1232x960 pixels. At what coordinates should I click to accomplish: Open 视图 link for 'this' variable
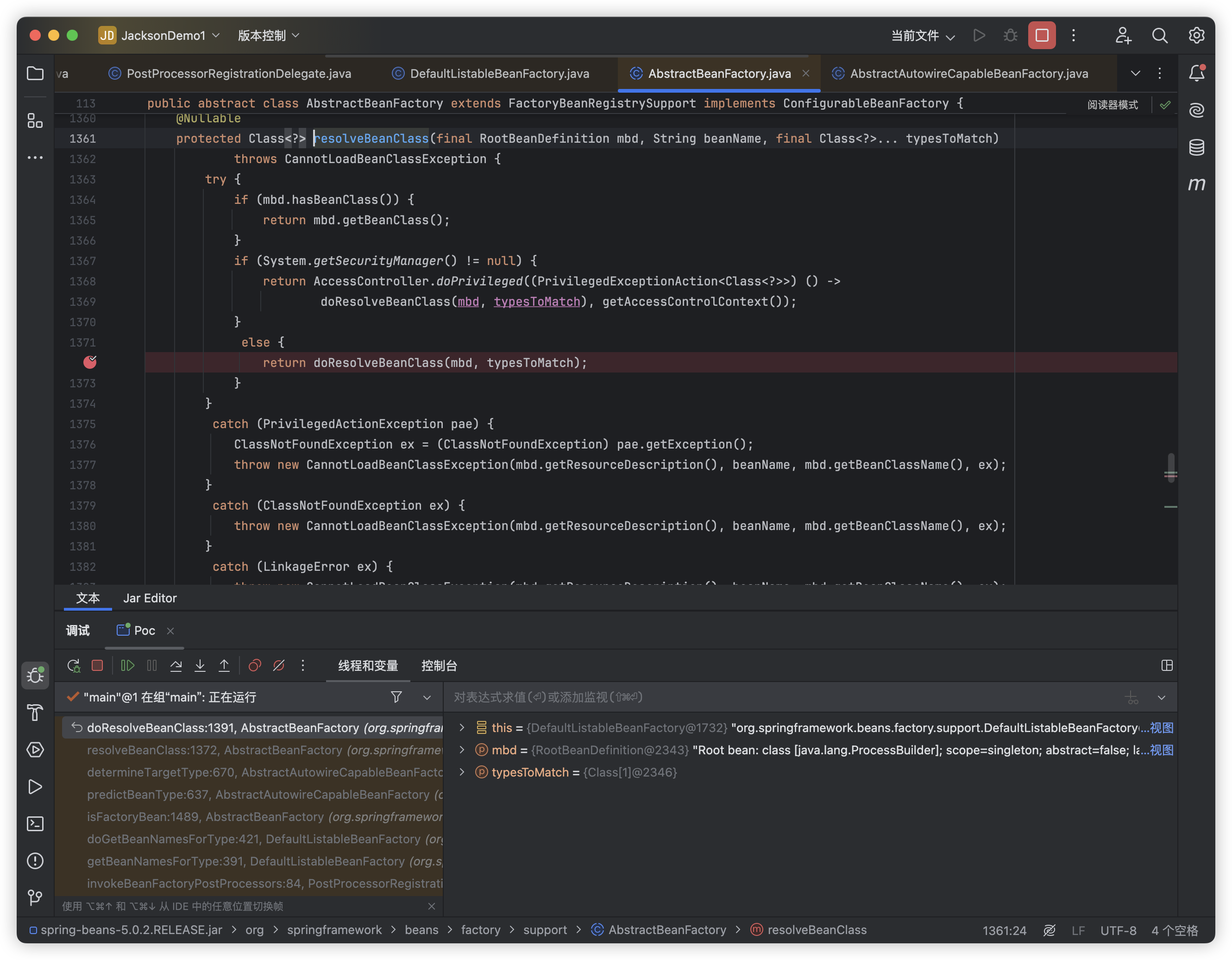[1162, 727]
